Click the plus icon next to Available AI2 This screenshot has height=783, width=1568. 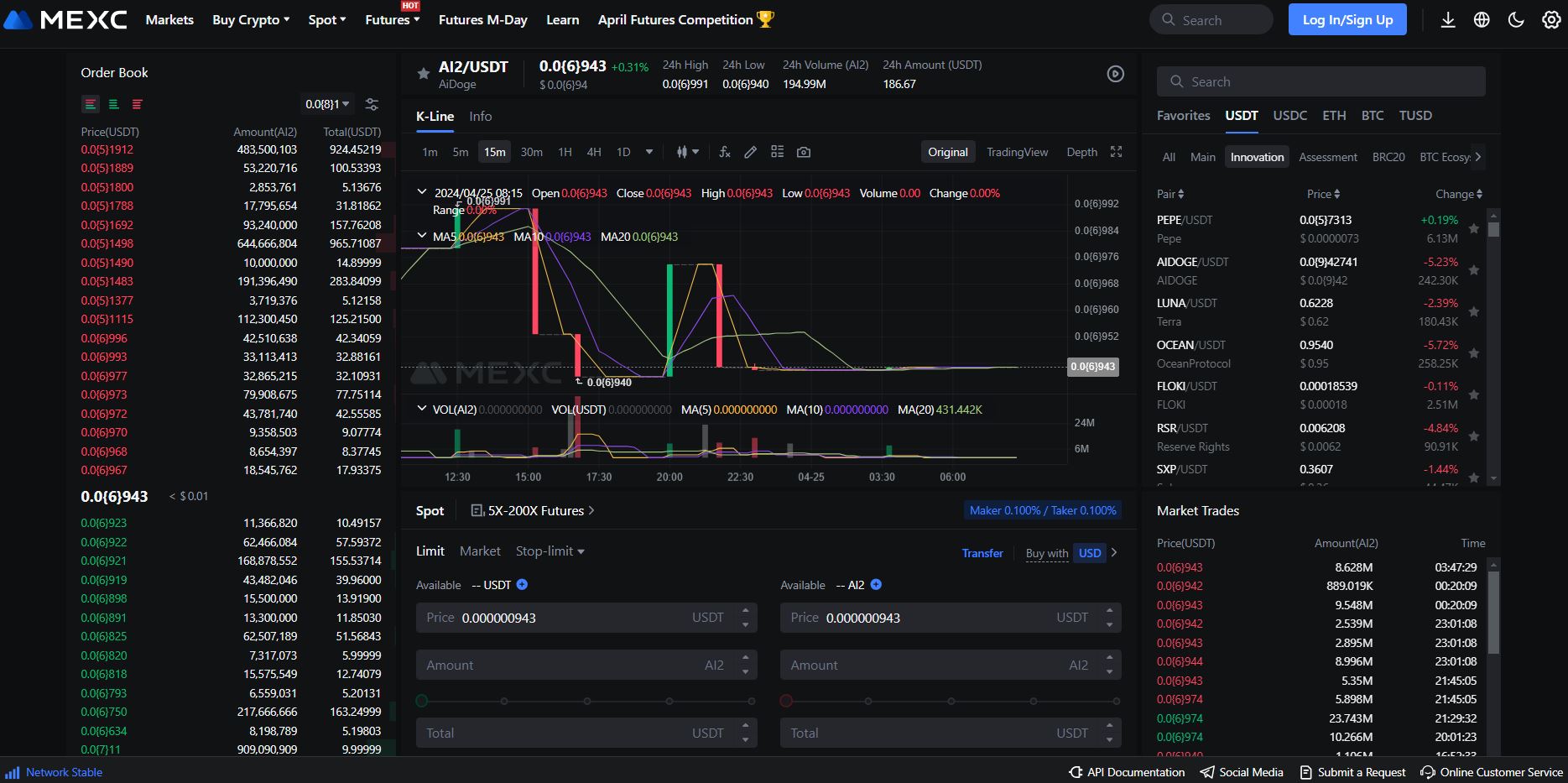(x=876, y=584)
